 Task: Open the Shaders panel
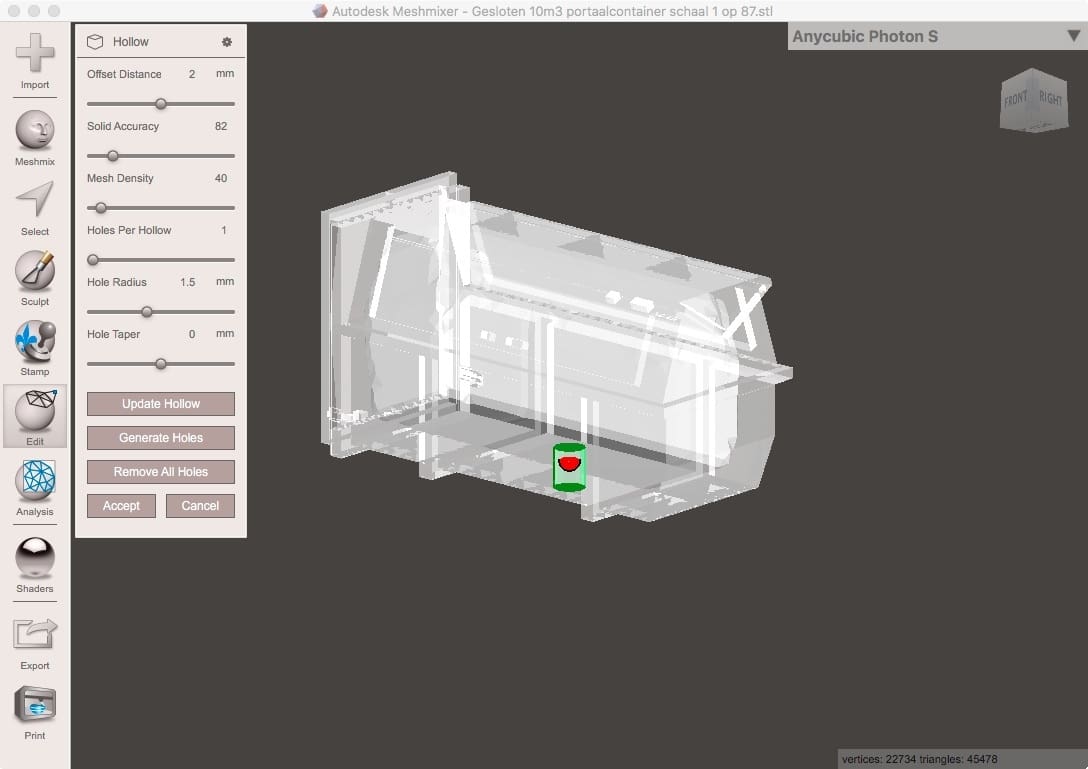click(x=35, y=565)
